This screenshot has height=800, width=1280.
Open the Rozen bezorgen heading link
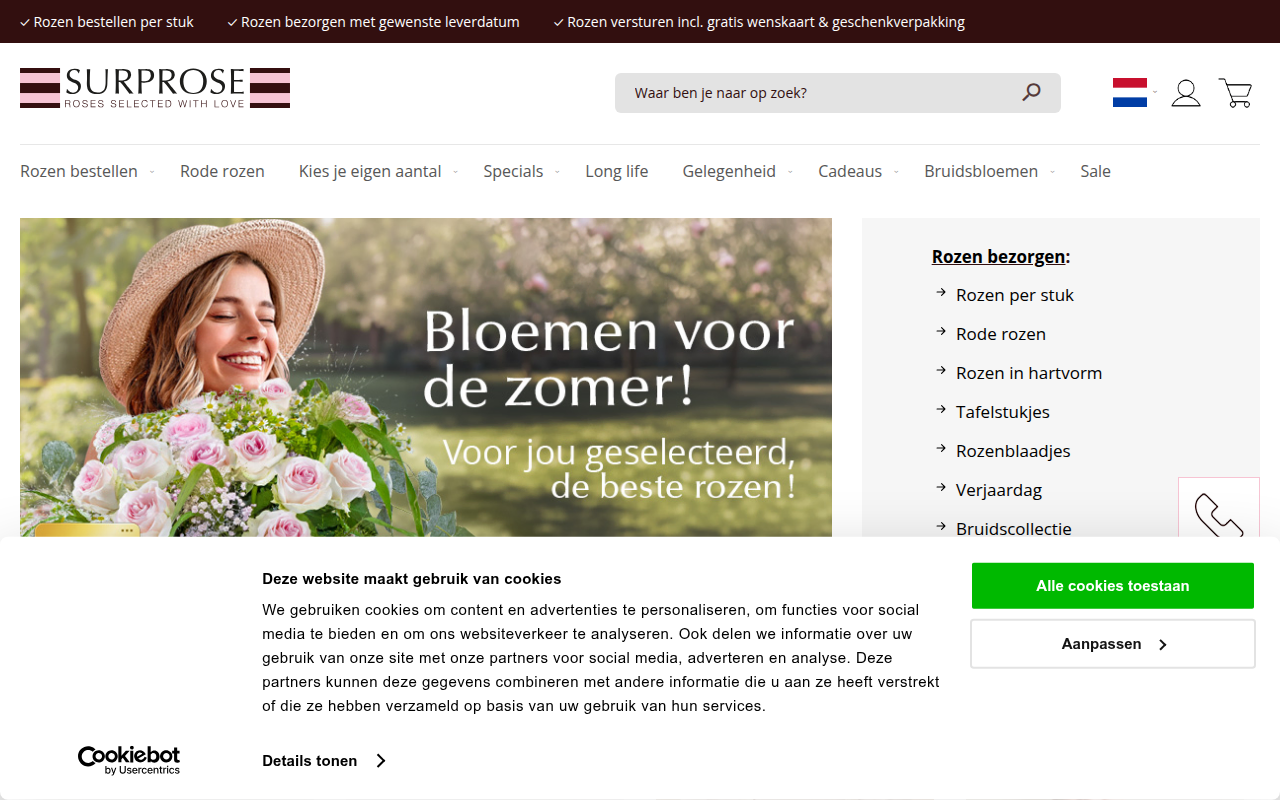(999, 257)
